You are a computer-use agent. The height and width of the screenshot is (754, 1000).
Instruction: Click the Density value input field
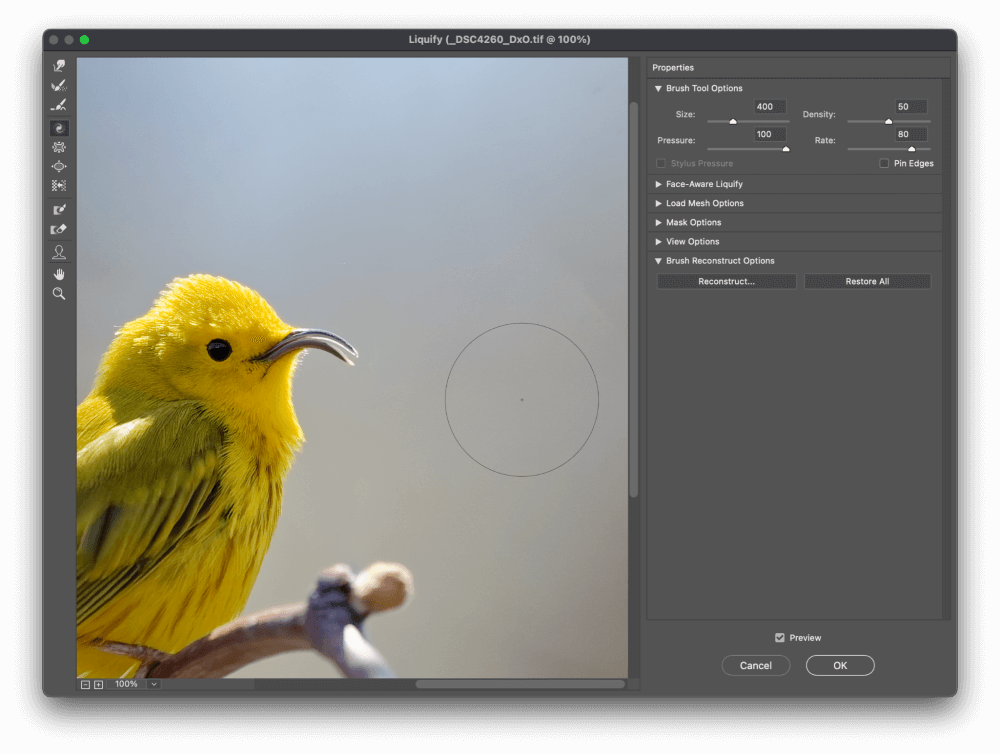[911, 107]
